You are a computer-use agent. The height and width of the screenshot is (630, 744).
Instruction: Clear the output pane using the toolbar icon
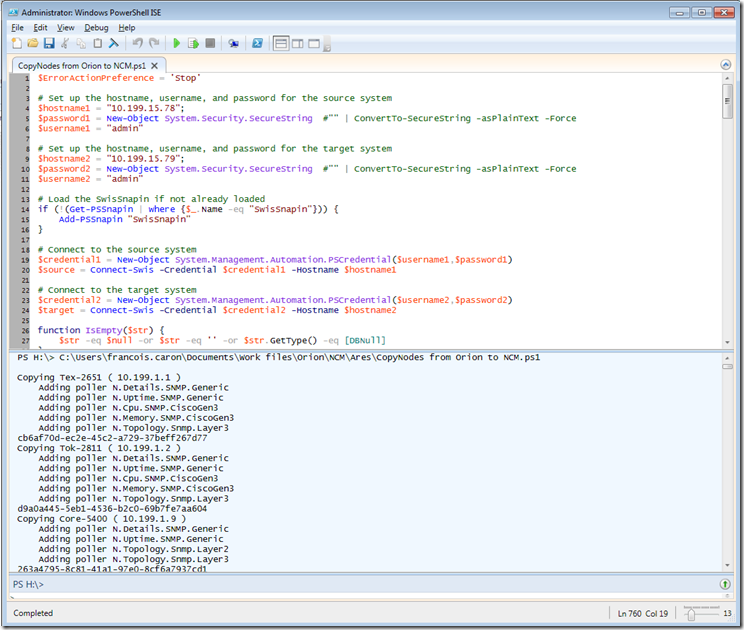click(x=114, y=44)
